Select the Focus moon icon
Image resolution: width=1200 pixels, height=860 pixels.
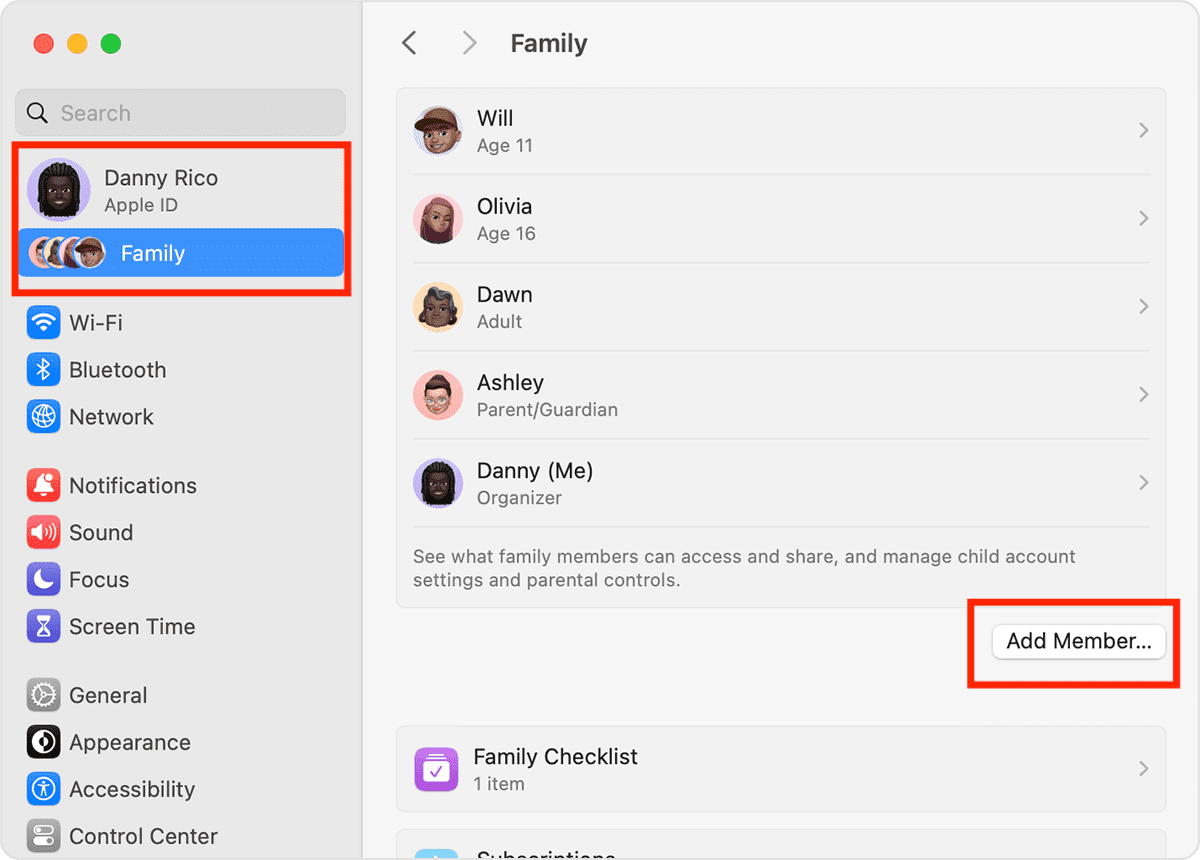point(43,579)
